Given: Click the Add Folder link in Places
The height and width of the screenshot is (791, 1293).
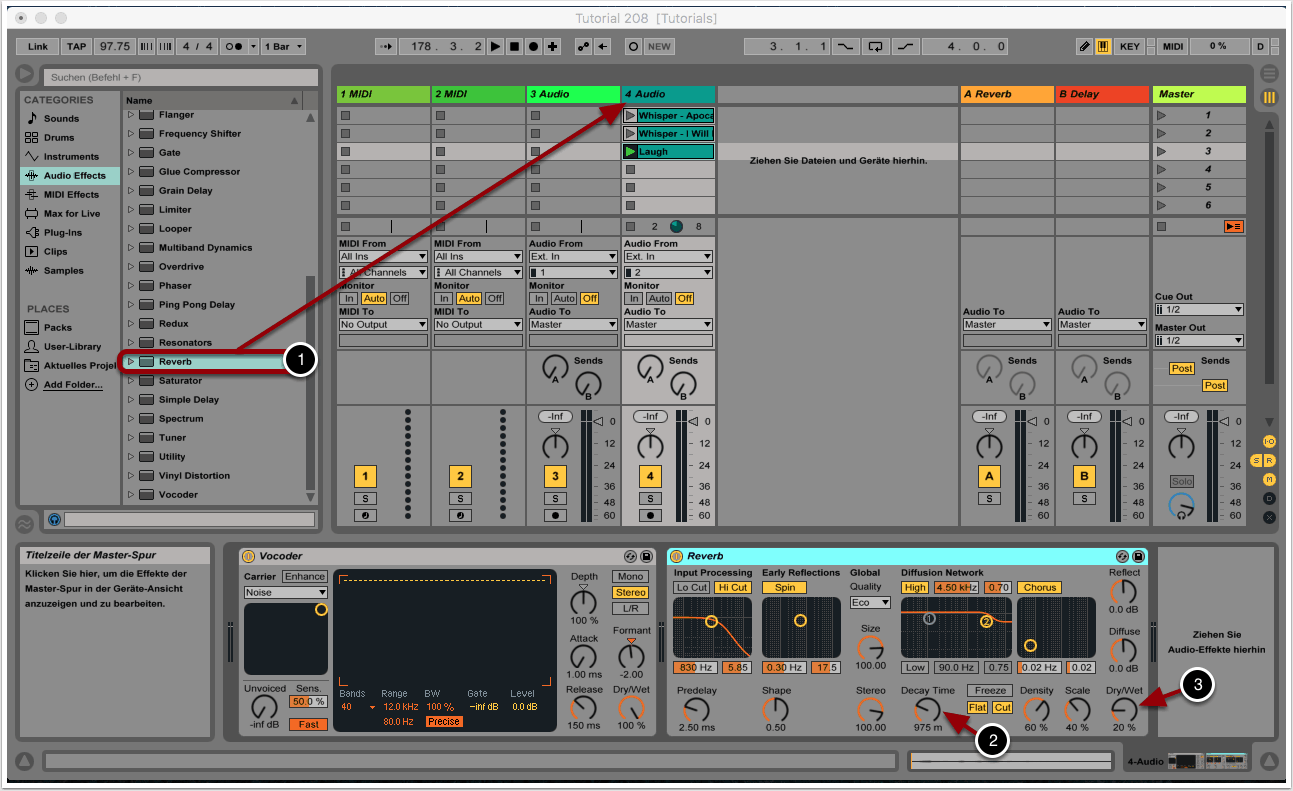Looking at the screenshot, I should click(x=72, y=385).
